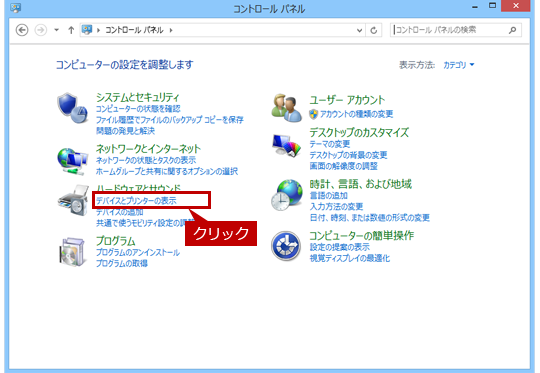Open テーマの変更 link
The width and height of the screenshot is (540, 373).
[330, 144]
